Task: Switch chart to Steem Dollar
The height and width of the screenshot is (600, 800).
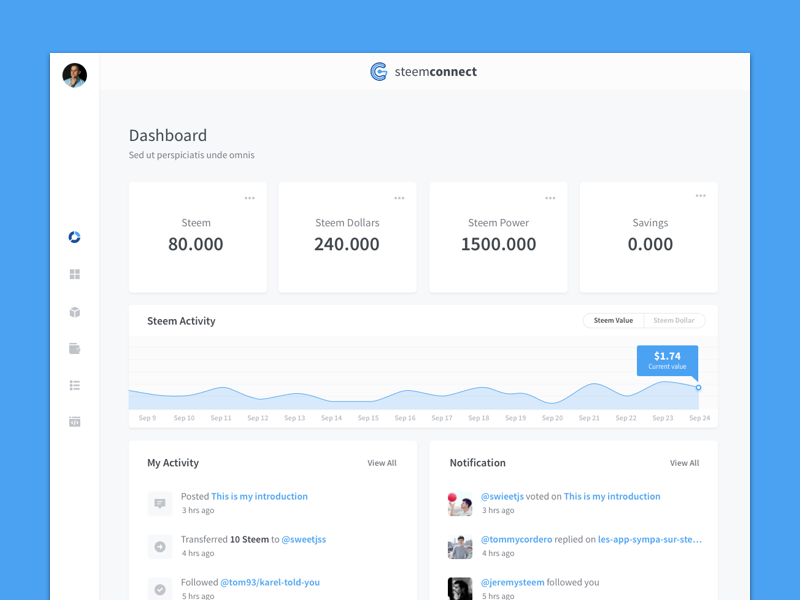Action: tap(674, 321)
